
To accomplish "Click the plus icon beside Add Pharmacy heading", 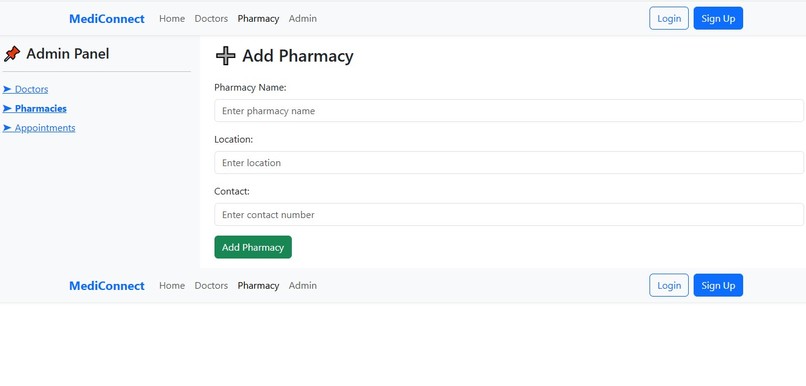I will (225, 56).
